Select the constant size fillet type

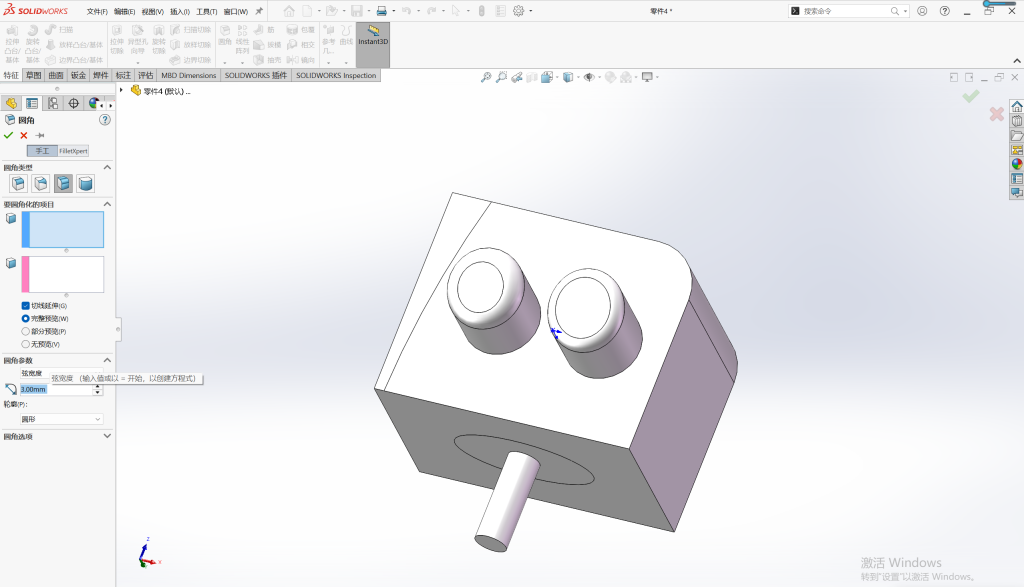18,183
